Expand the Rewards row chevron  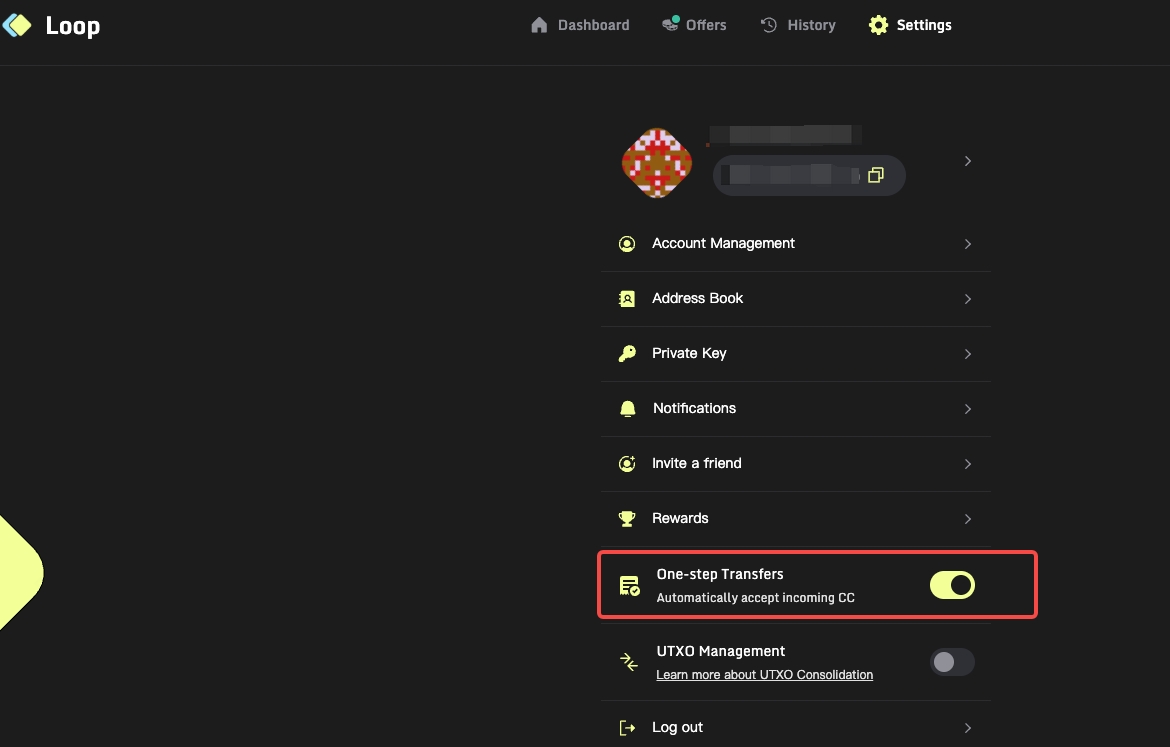967,519
